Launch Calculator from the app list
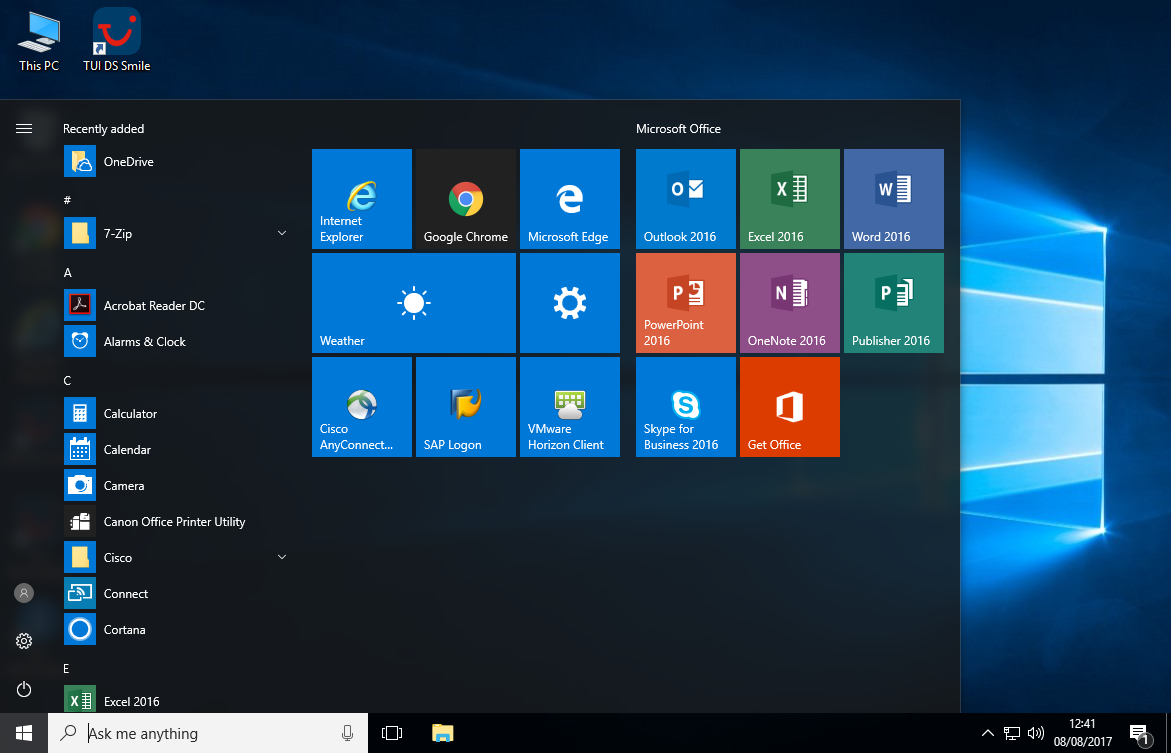The width and height of the screenshot is (1171, 753). point(176,413)
